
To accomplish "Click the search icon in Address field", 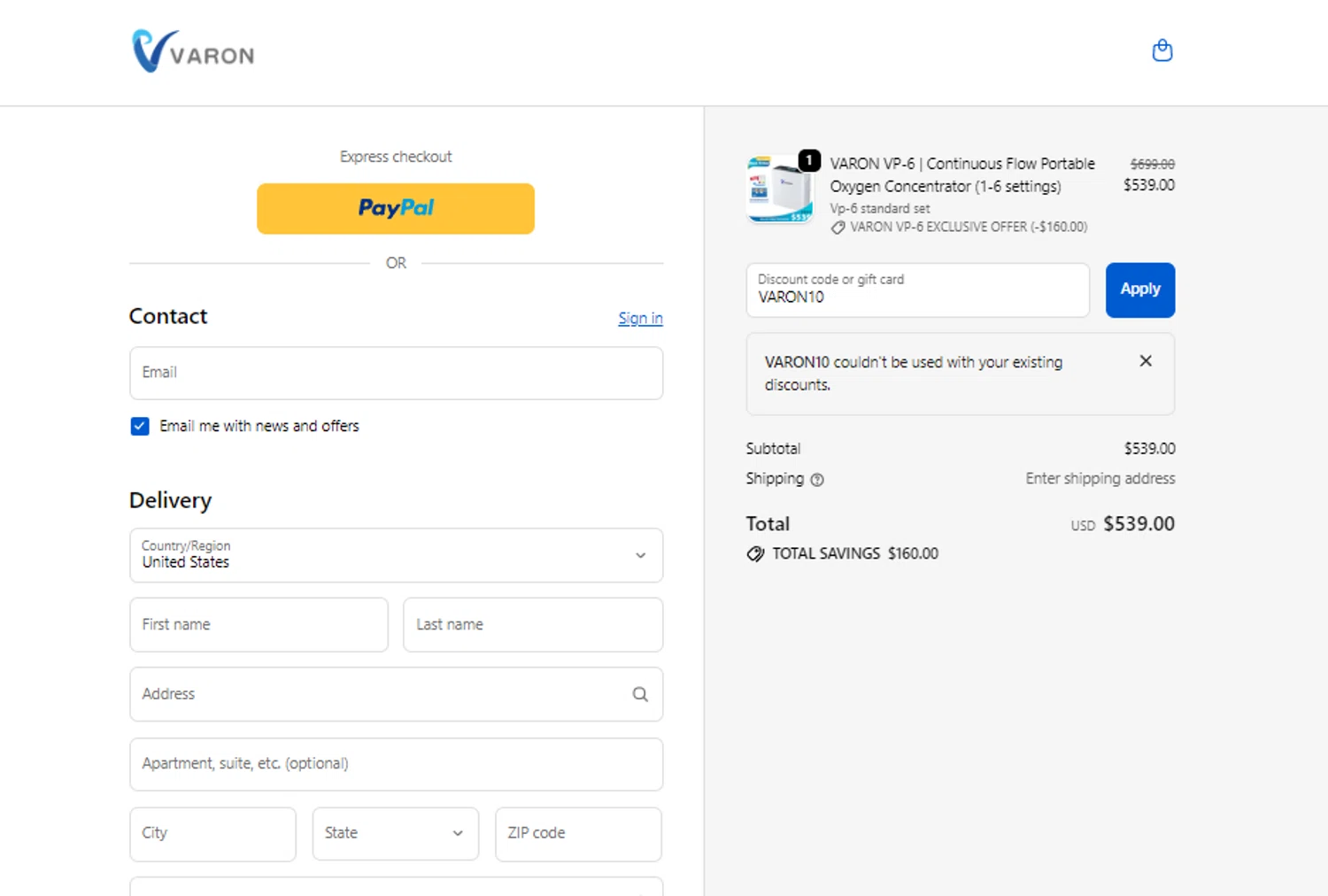I will point(639,695).
